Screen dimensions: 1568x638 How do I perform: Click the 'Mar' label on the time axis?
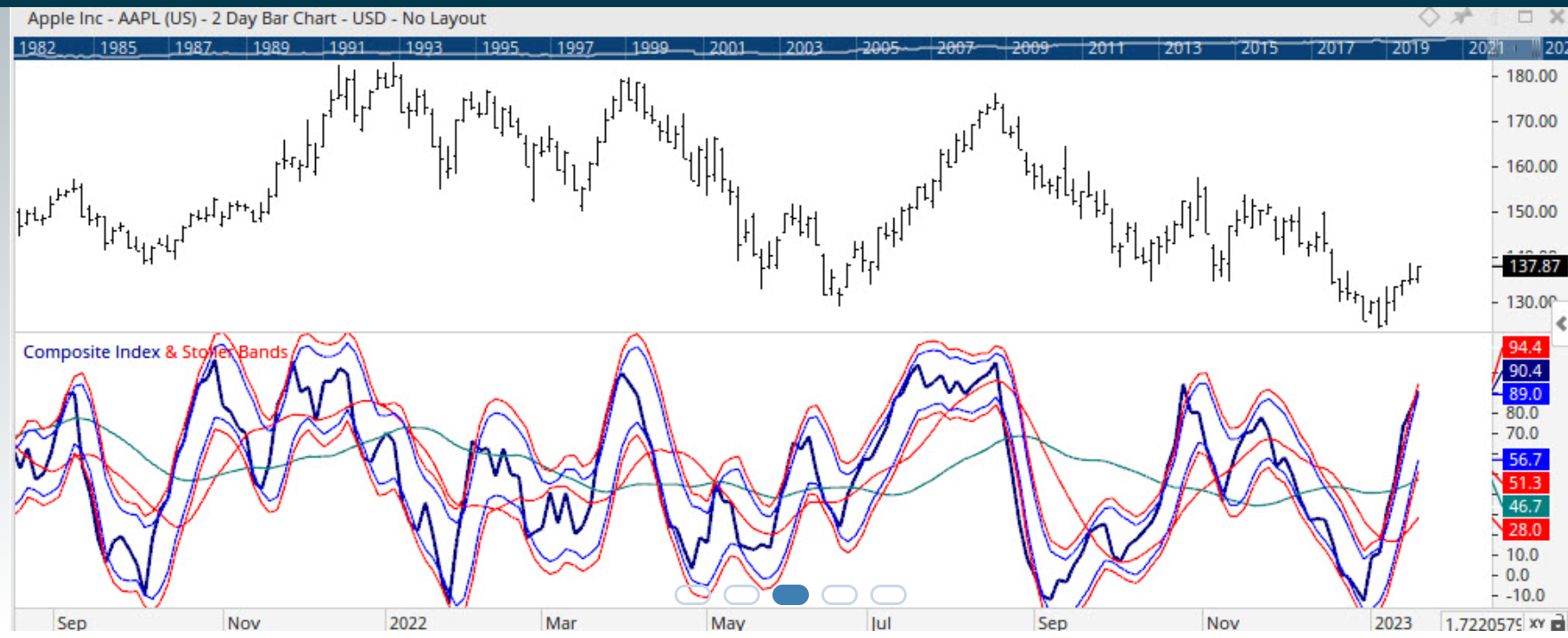tap(561, 623)
